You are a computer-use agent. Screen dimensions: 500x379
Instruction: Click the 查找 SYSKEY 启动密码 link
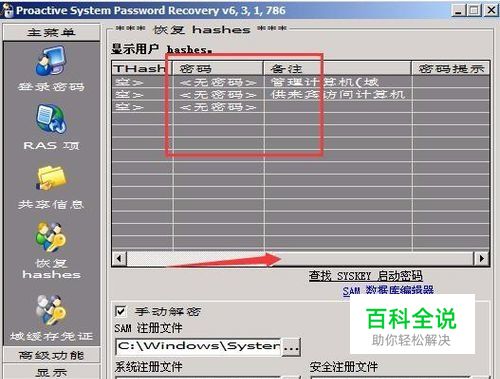click(365, 276)
